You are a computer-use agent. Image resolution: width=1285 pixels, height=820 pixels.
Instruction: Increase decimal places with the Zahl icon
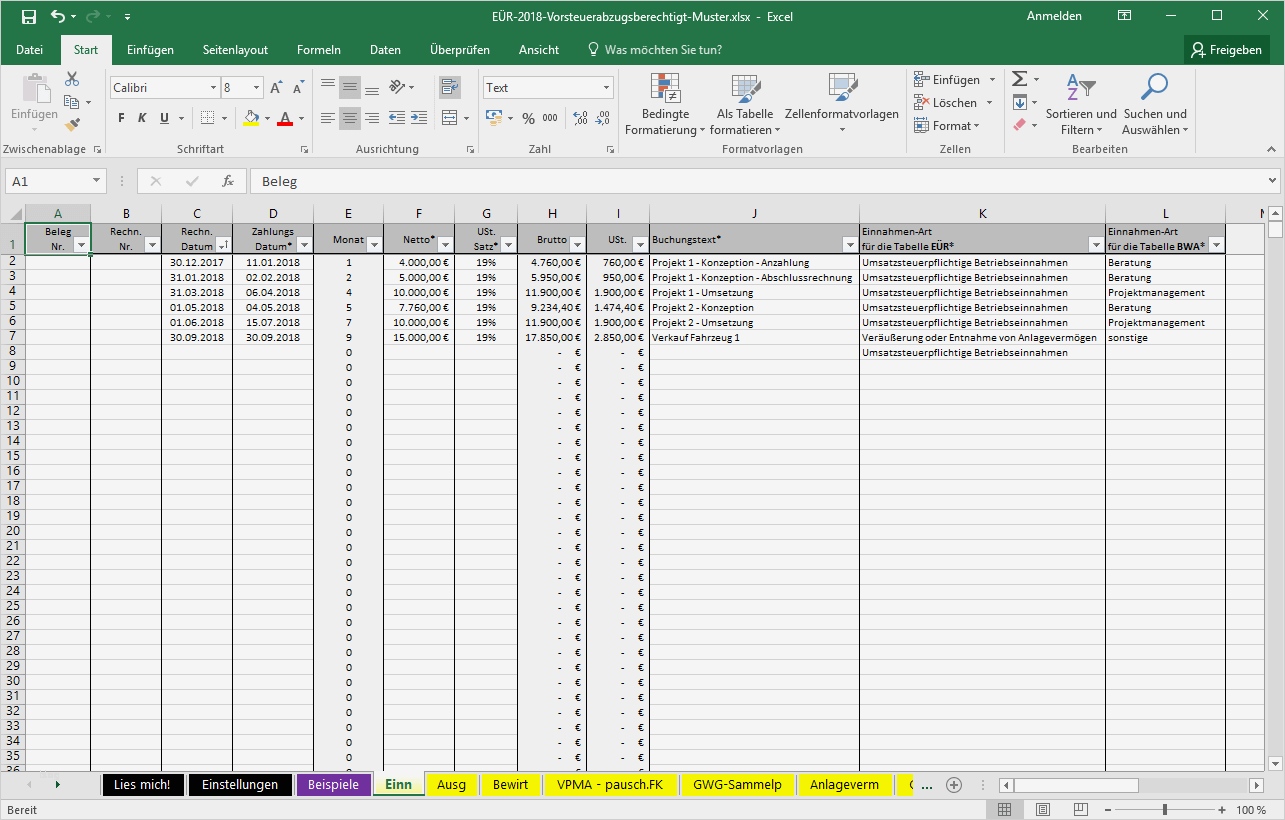578,118
